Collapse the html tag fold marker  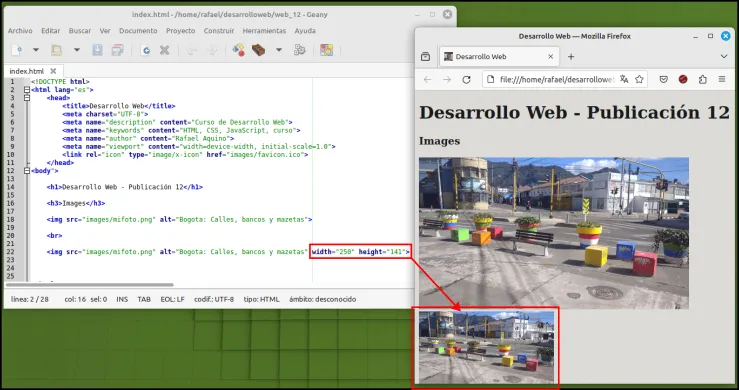click(27, 90)
